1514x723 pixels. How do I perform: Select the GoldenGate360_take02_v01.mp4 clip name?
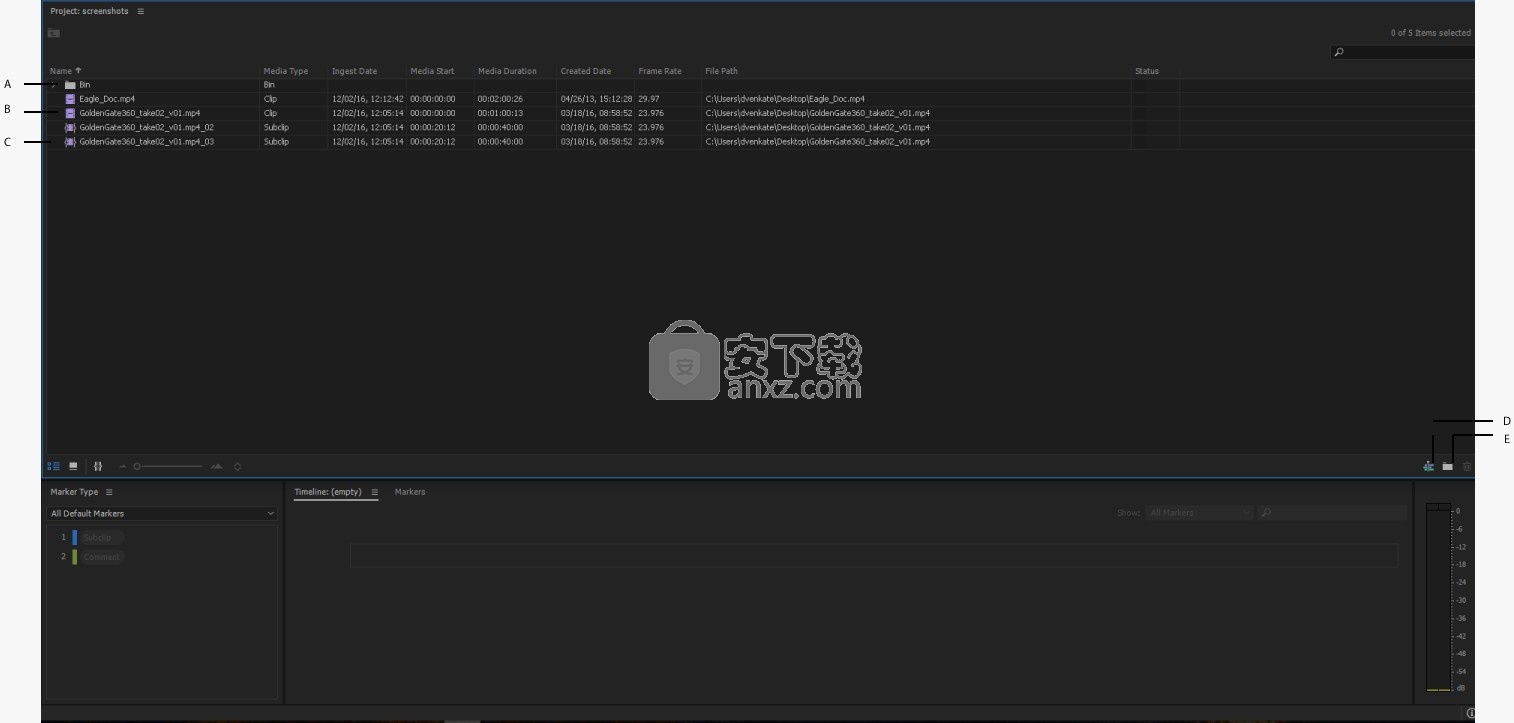click(140, 113)
